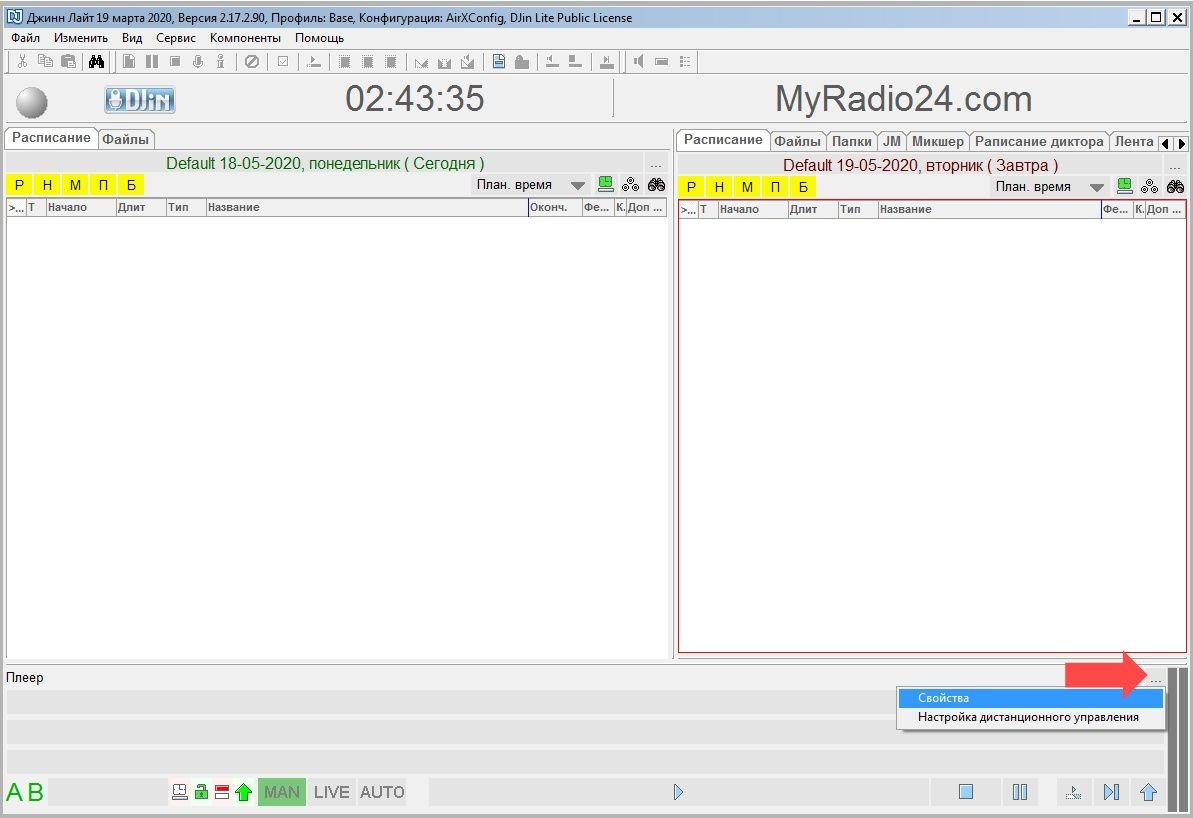This screenshot has height=818, width=1193.
Task: Click the binoculars icon in the right schedule panel
Action: (x=1175, y=186)
